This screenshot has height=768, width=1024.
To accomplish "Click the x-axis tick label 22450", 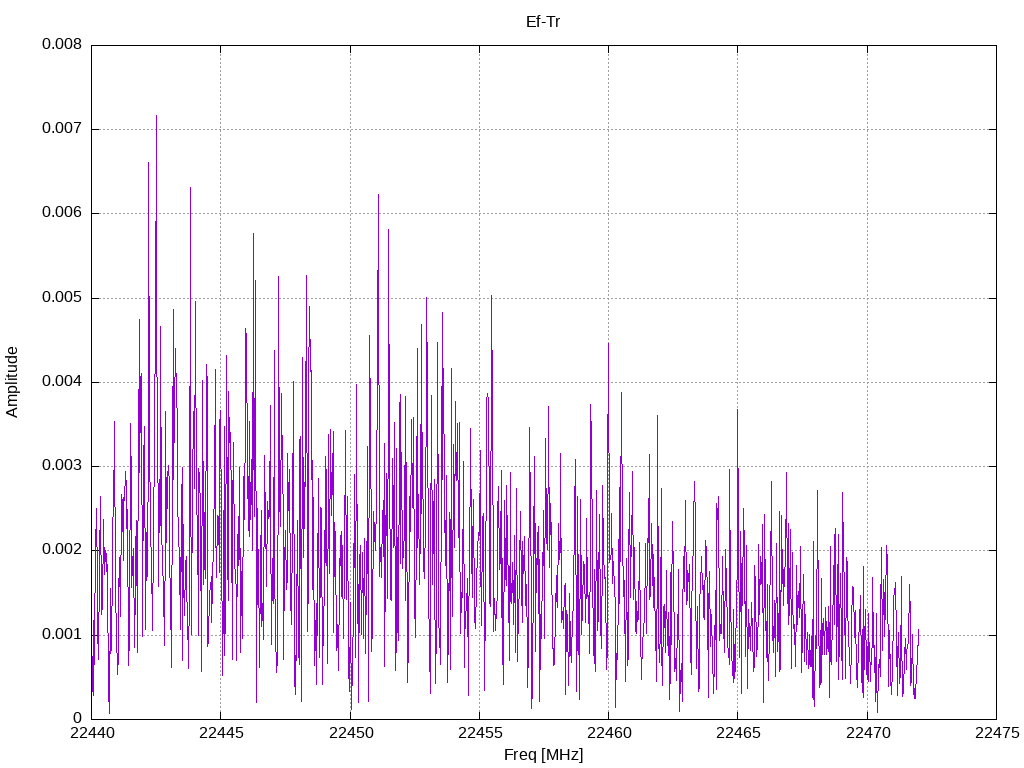I will 351,733.
